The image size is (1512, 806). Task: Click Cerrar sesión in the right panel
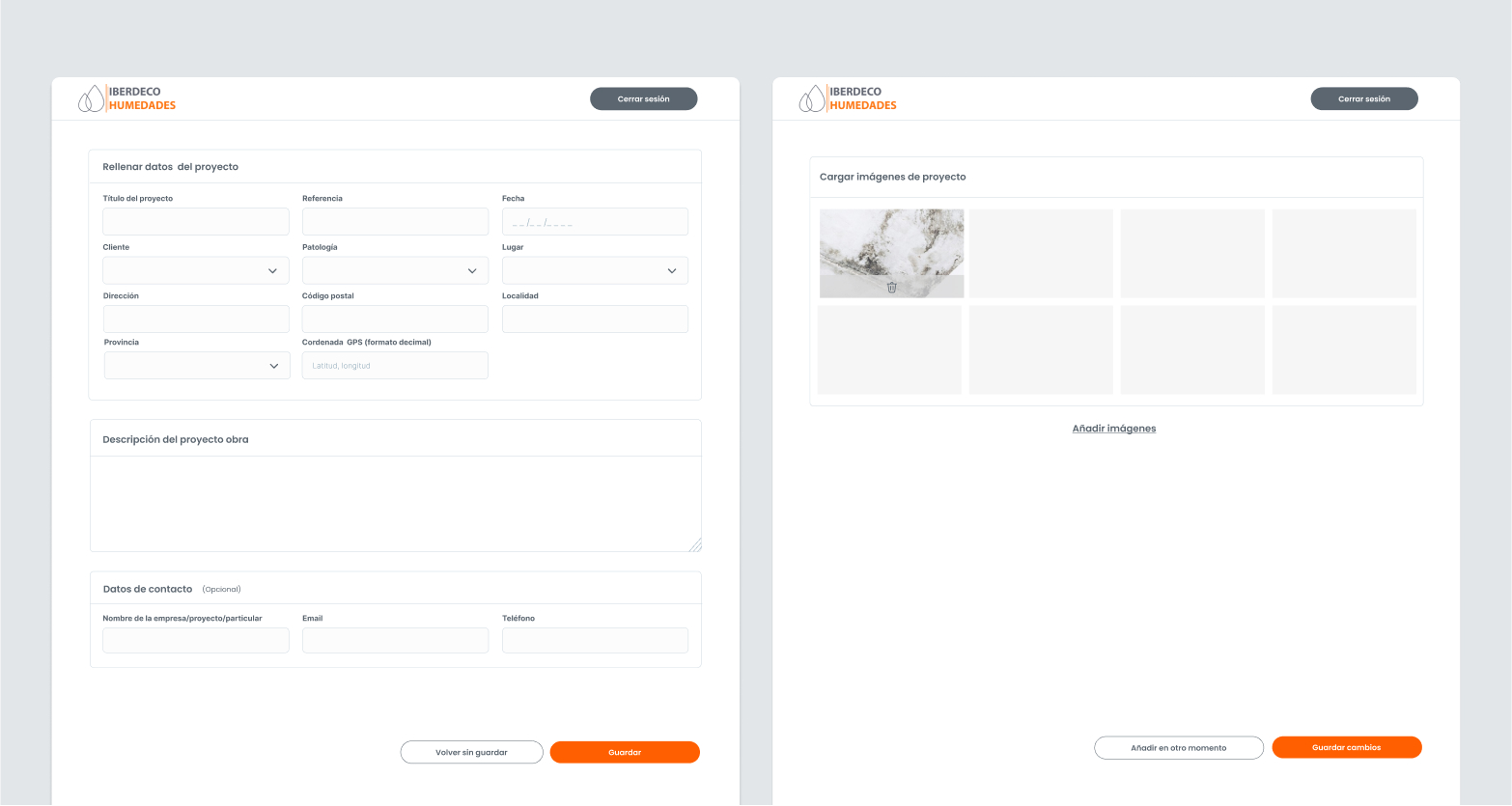[1363, 98]
